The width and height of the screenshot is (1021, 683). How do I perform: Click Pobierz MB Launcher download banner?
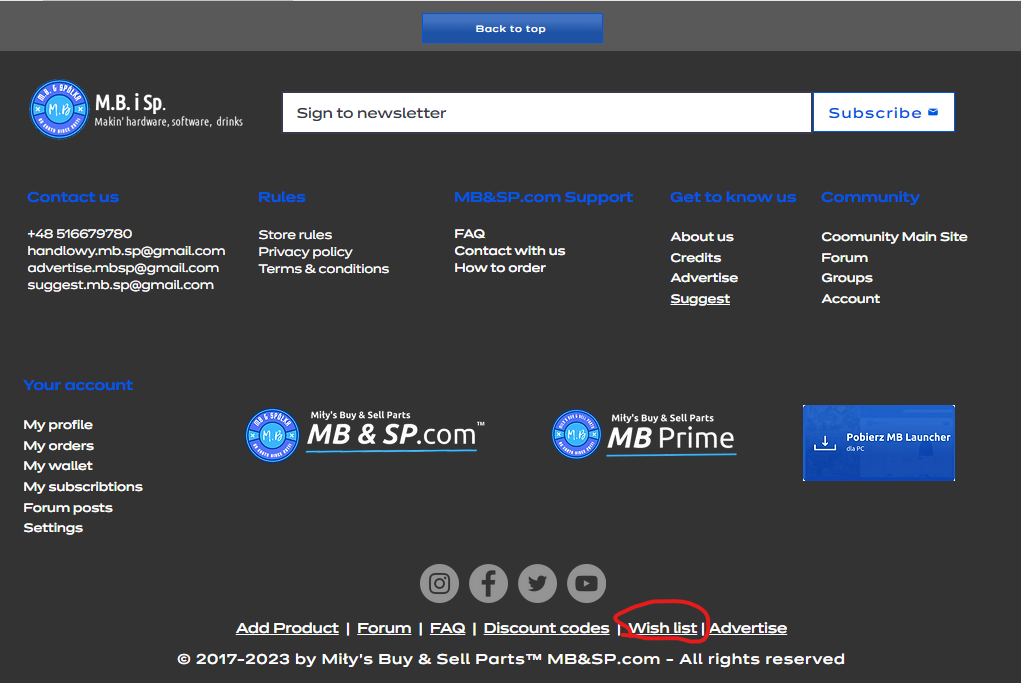pos(878,443)
